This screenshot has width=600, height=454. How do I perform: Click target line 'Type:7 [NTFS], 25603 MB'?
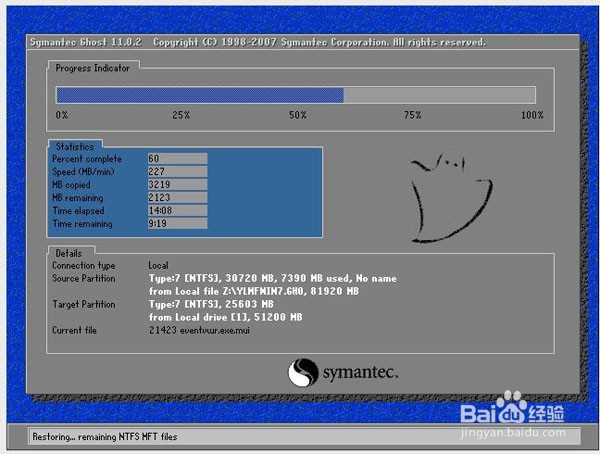[211, 304]
